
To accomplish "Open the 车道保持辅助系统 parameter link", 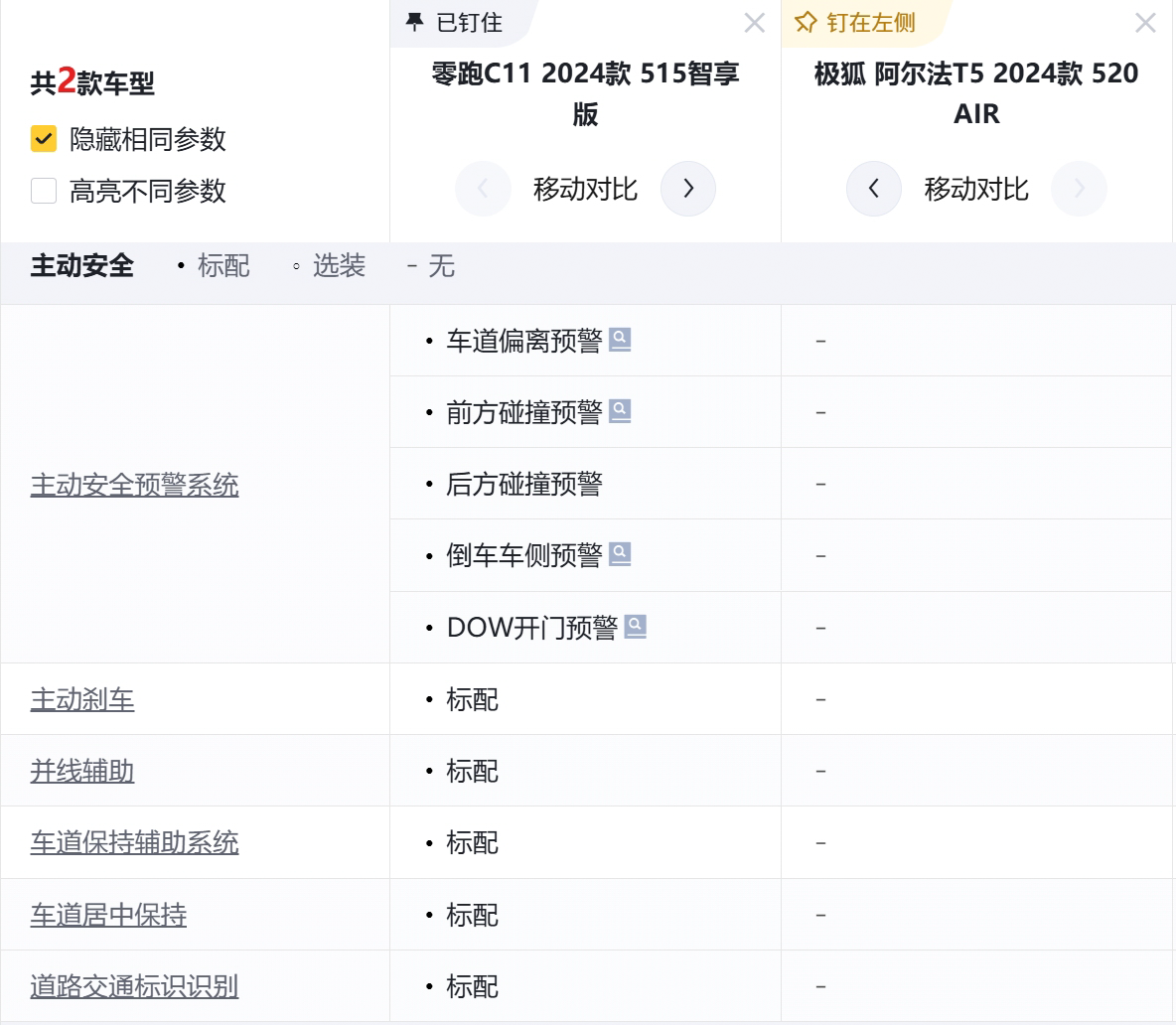I will click(134, 843).
